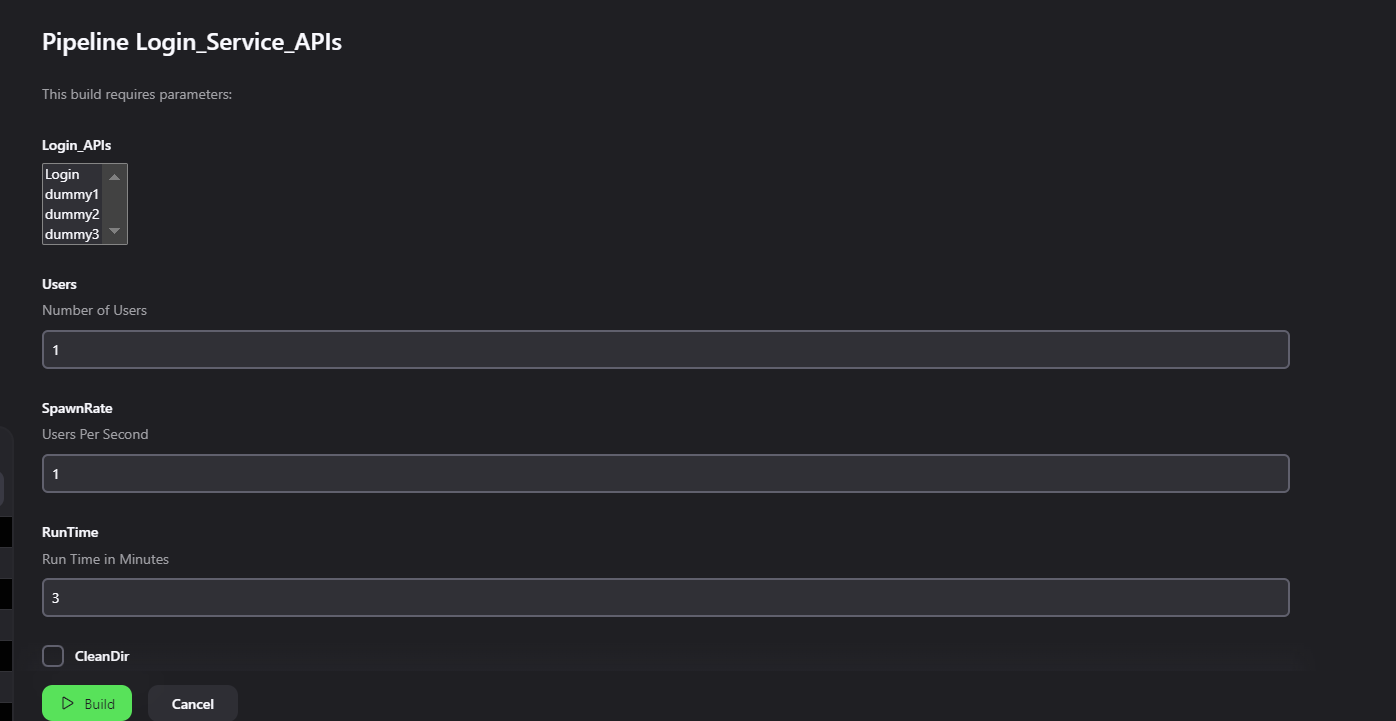Image resolution: width=1396 pixels, height=721 pixels.
Task: Grab the Login_APIs list scrollbar thumb
Action: (x=114, y=203)
